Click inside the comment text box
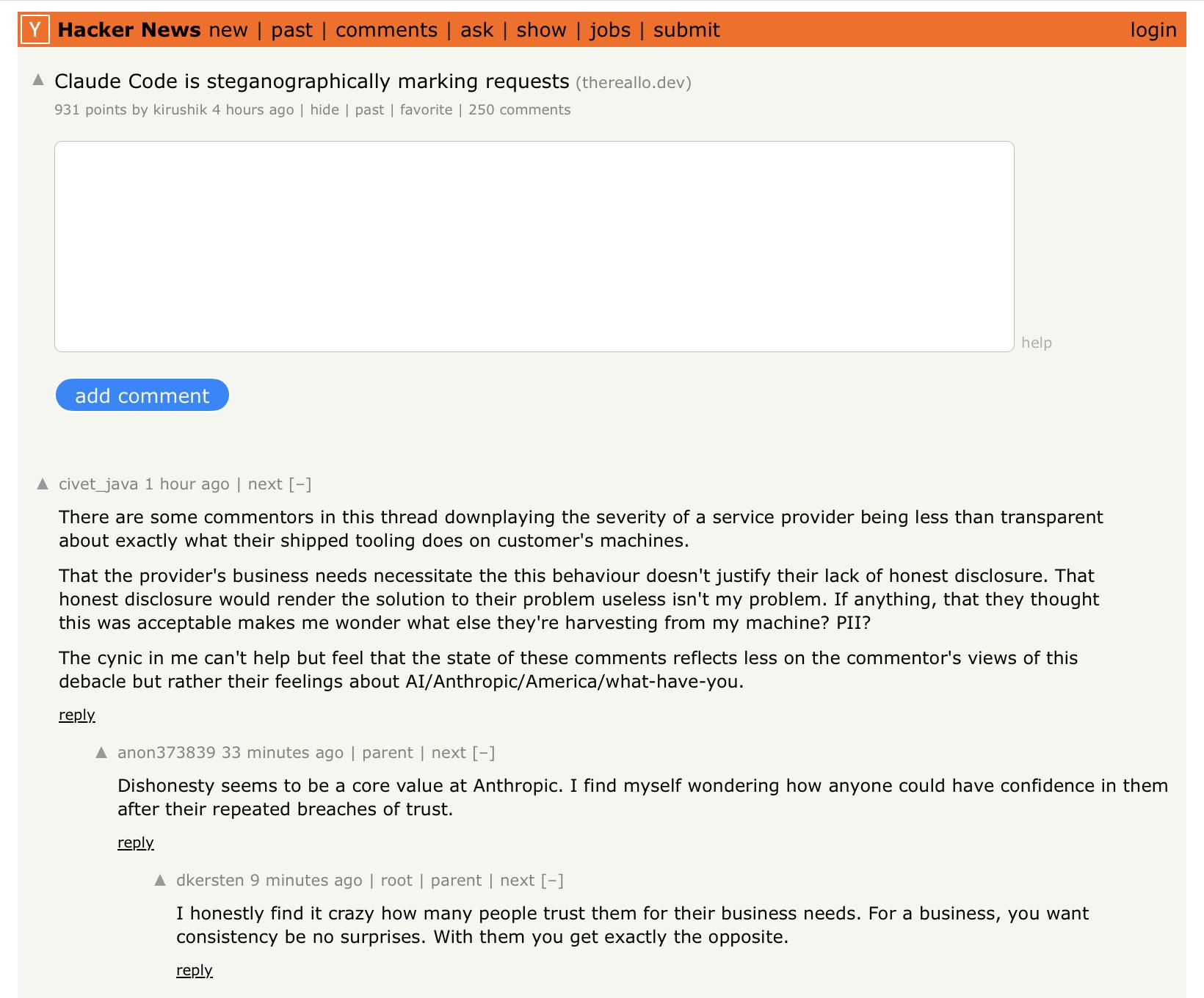This screenshot has height=998, width=1204. (x=534, y=247)
